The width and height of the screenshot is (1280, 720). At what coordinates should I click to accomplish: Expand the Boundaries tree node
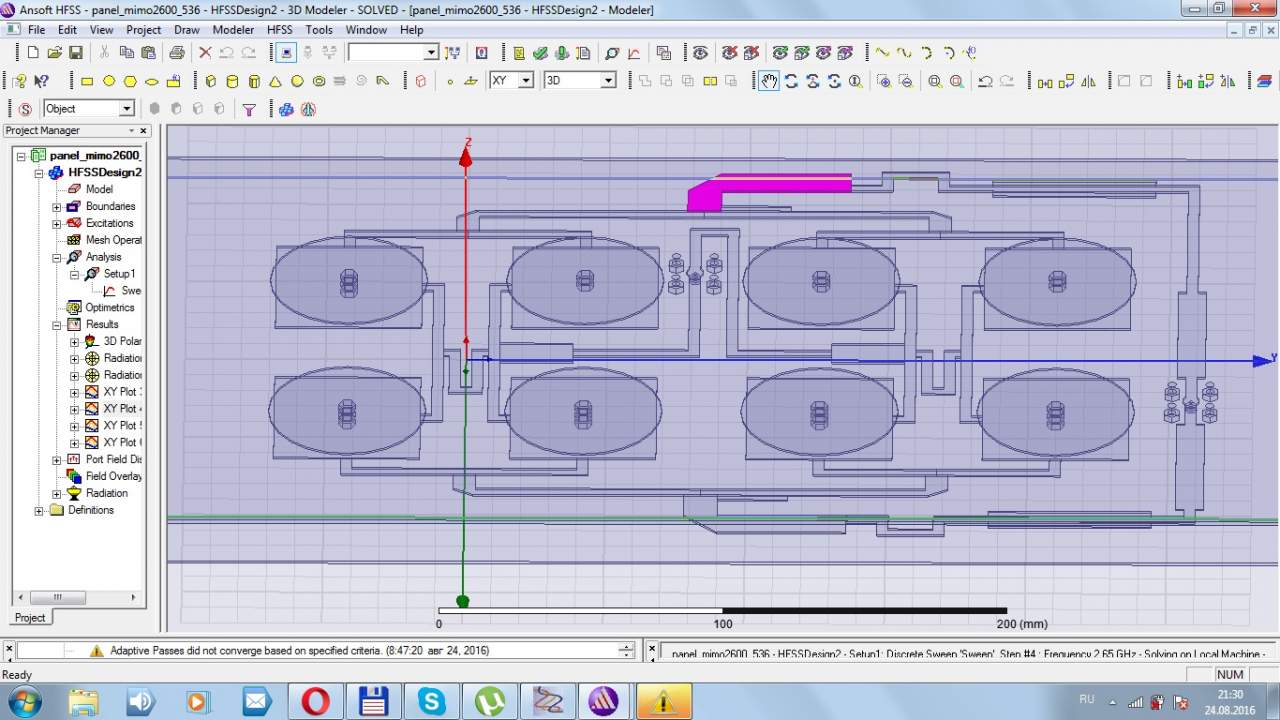(x=57, y=207)
